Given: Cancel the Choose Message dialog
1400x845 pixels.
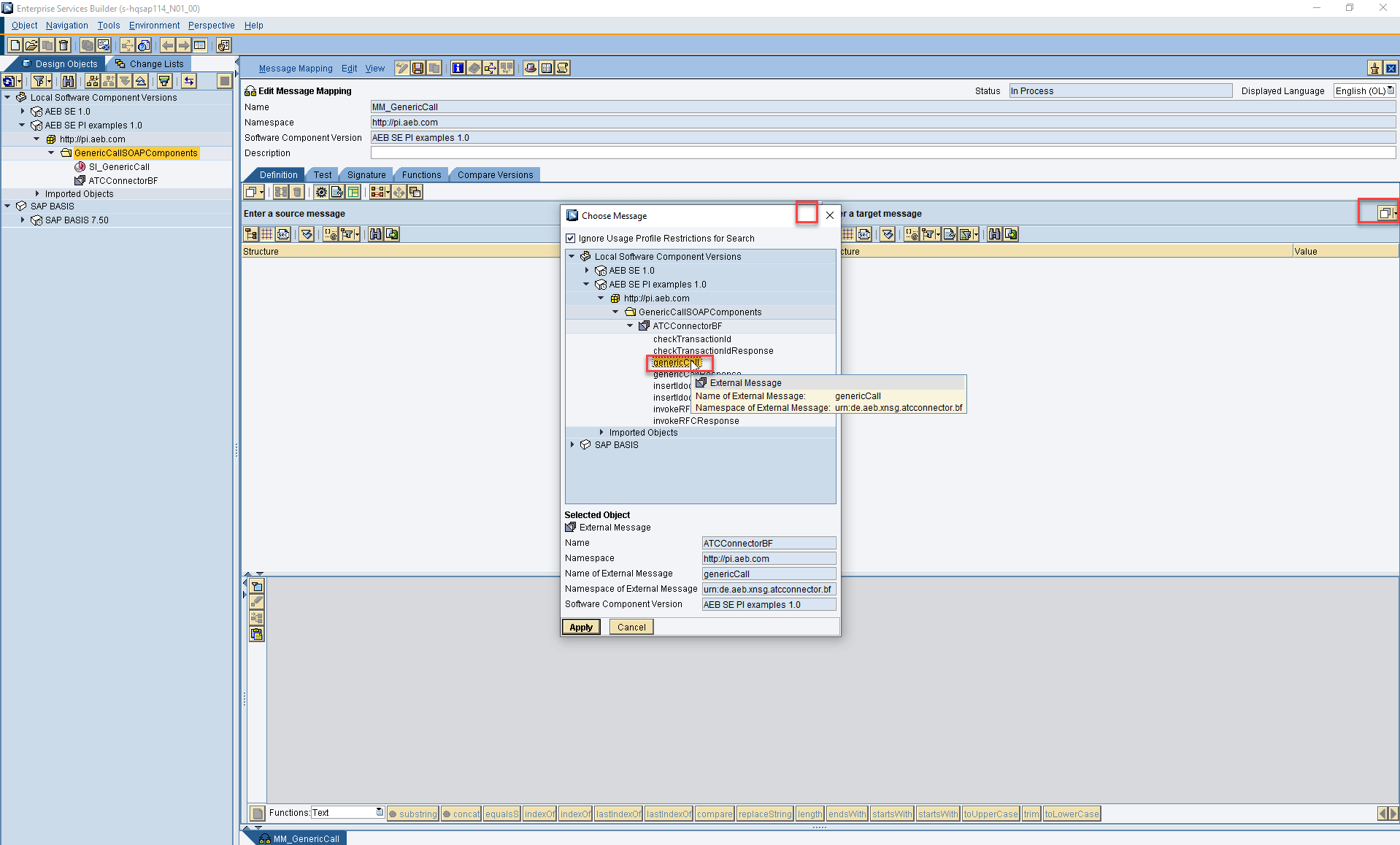Looking at the screenshot, I should tap(631, 627).
